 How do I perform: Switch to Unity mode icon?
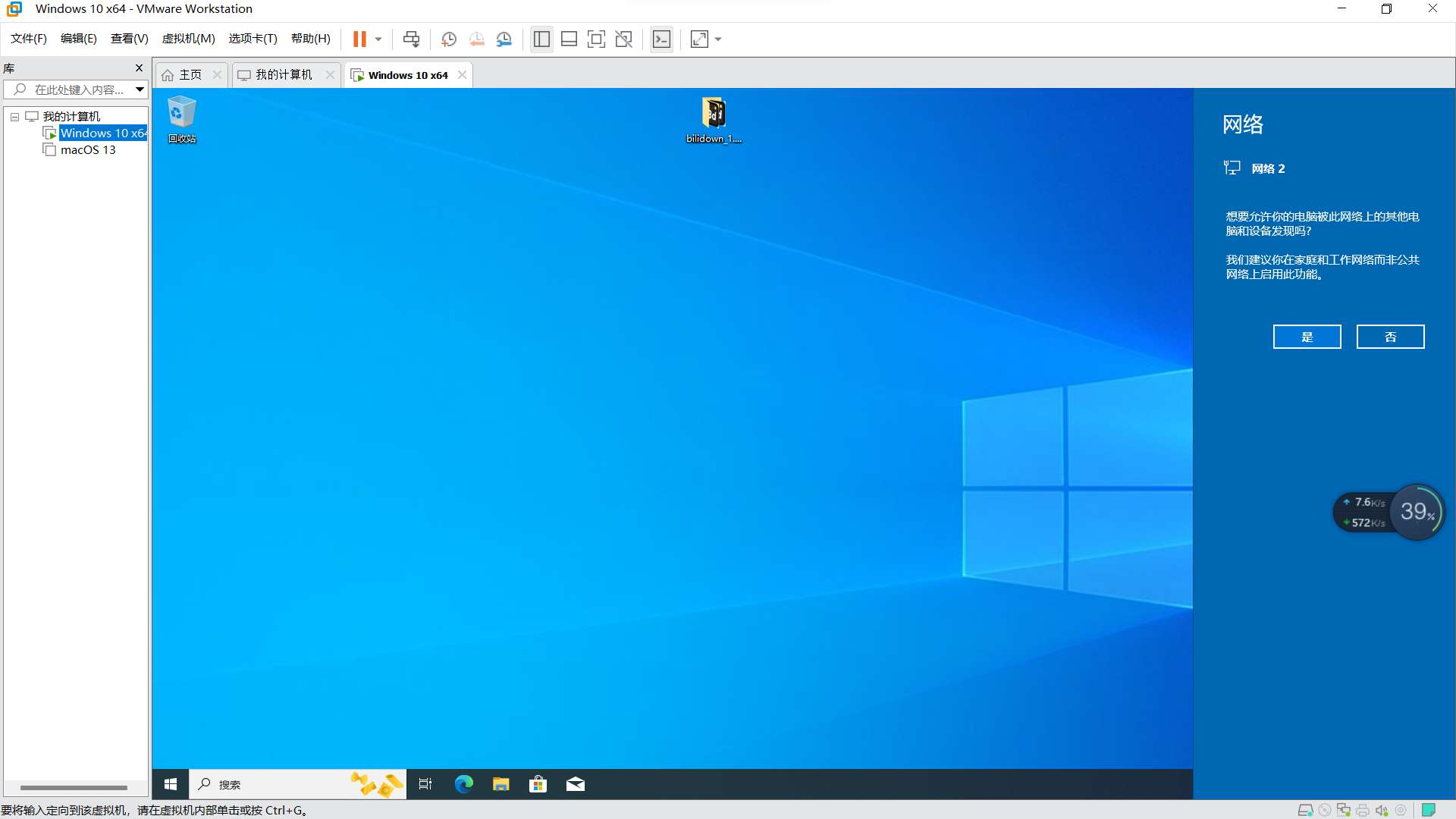tap(623, 39)
